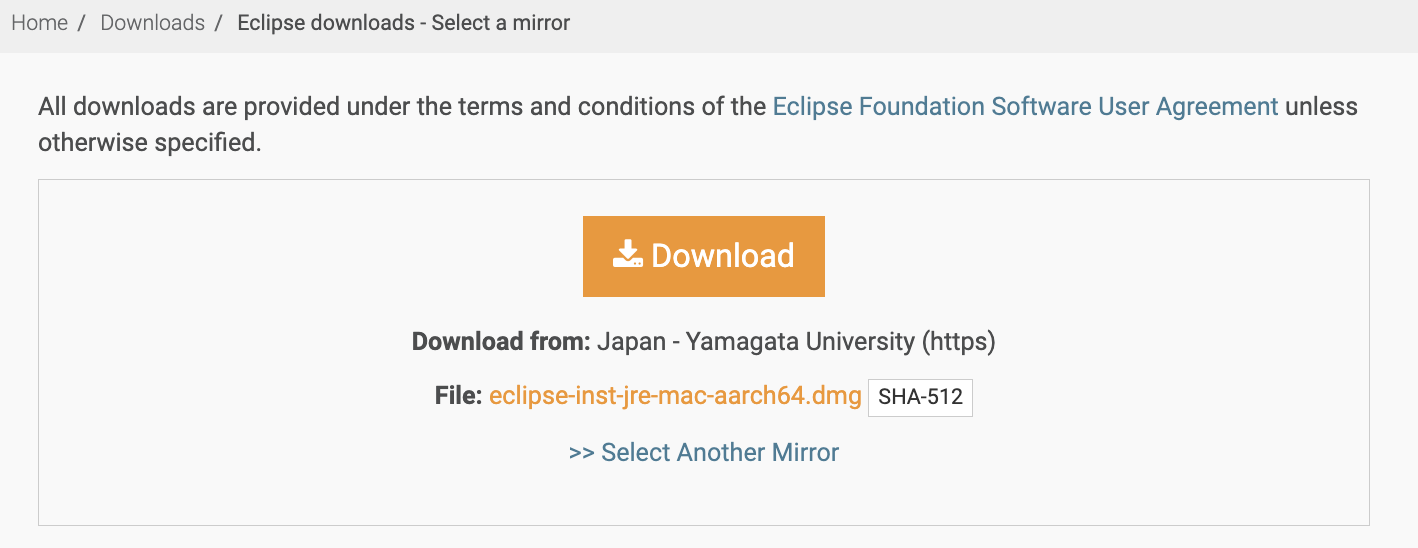
Task: Click the bold 'File:' label
Action: click(x=459, y=396)
